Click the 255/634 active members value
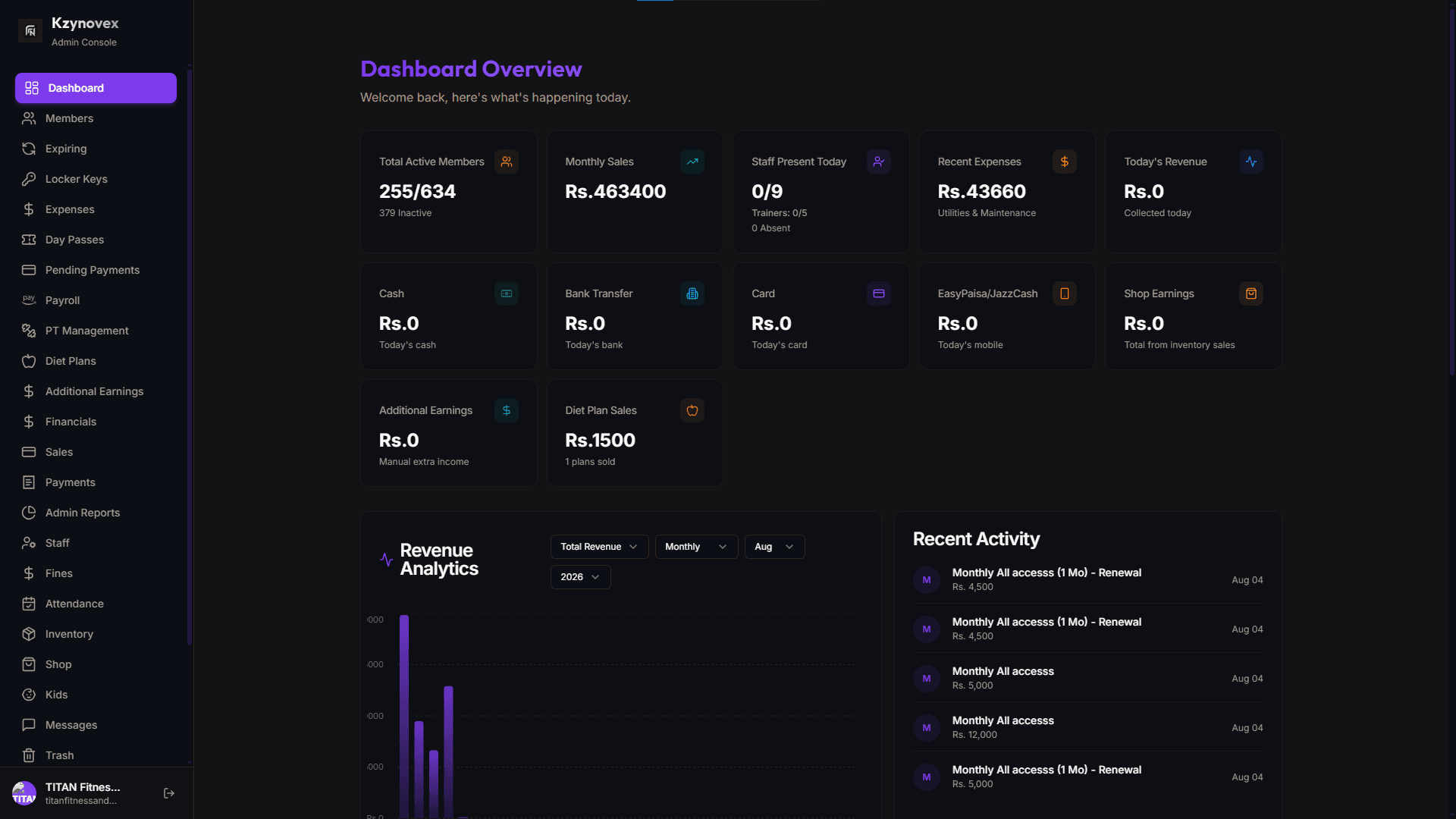The image size is (1456, 819). [x=417, y=192]
